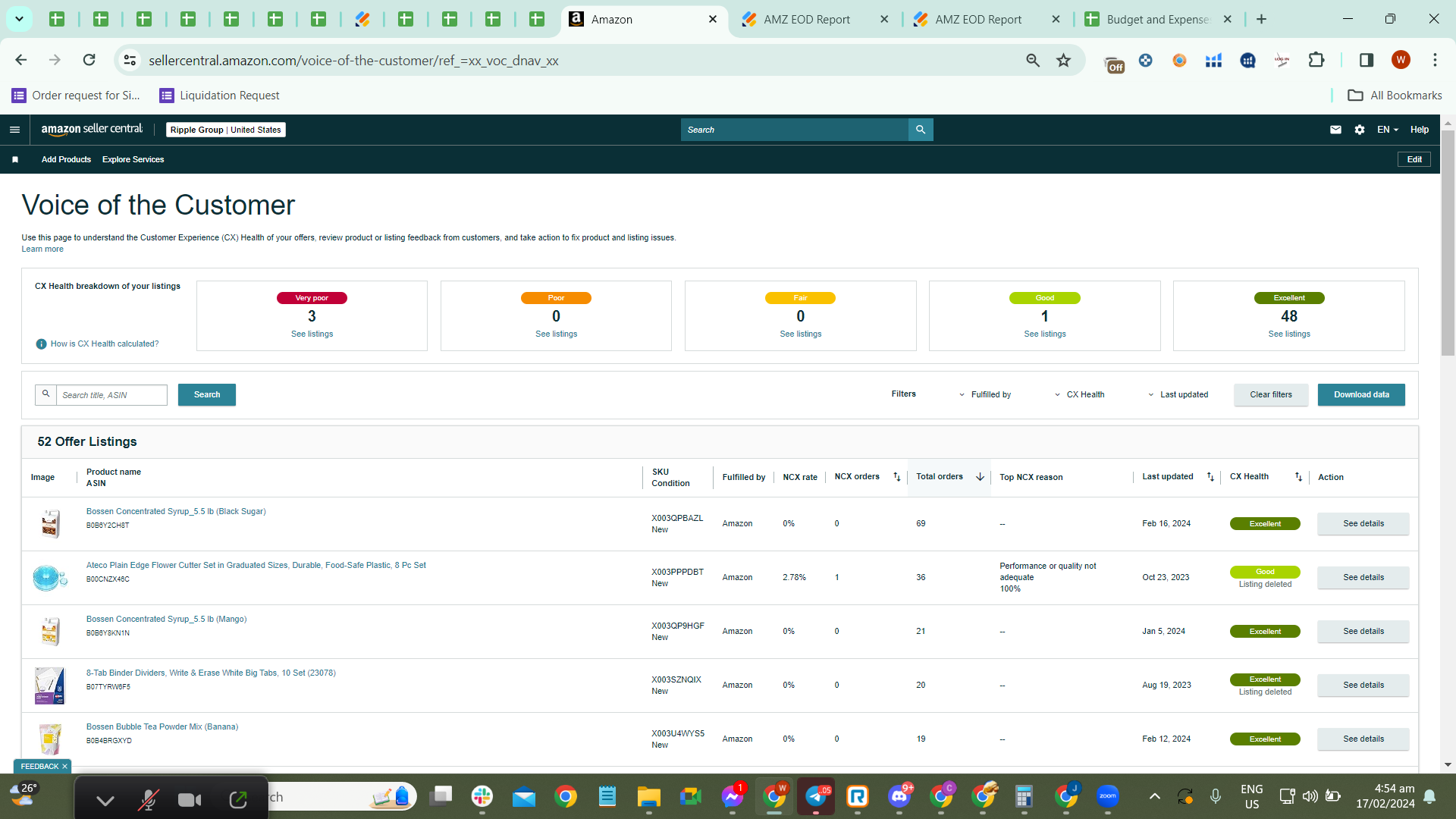Click the Ateco cutter set product thumbnail
Screen dimensions: 1456x819
(50, 578)
